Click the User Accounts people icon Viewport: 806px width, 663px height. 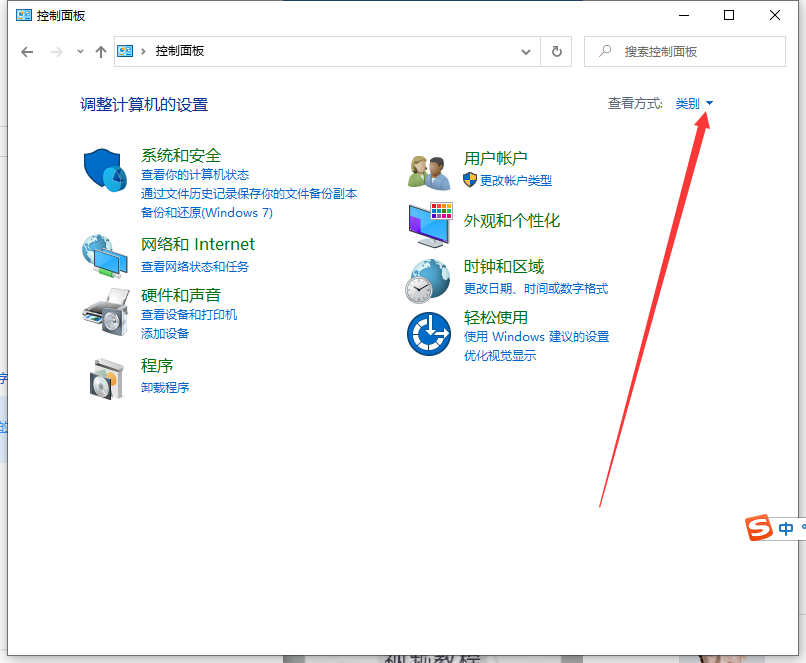429,172
